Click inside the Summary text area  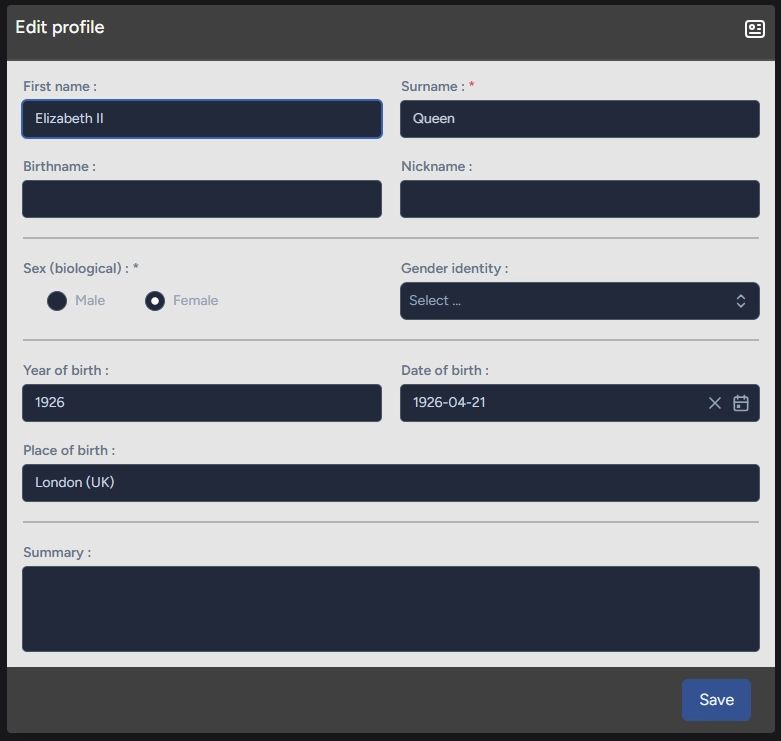(x=390, y=609)
